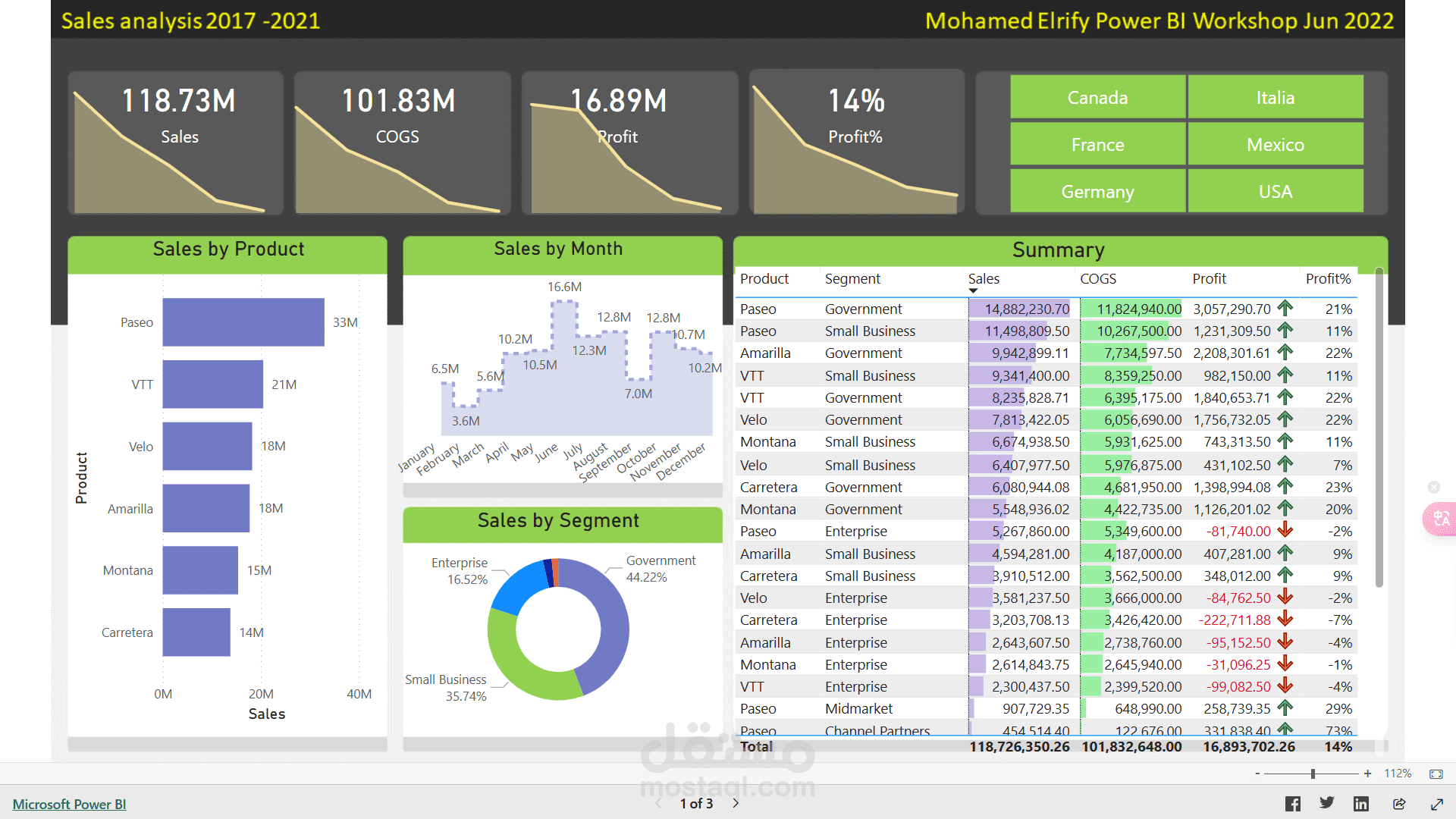Go to next report page arrow

(736, 803)
